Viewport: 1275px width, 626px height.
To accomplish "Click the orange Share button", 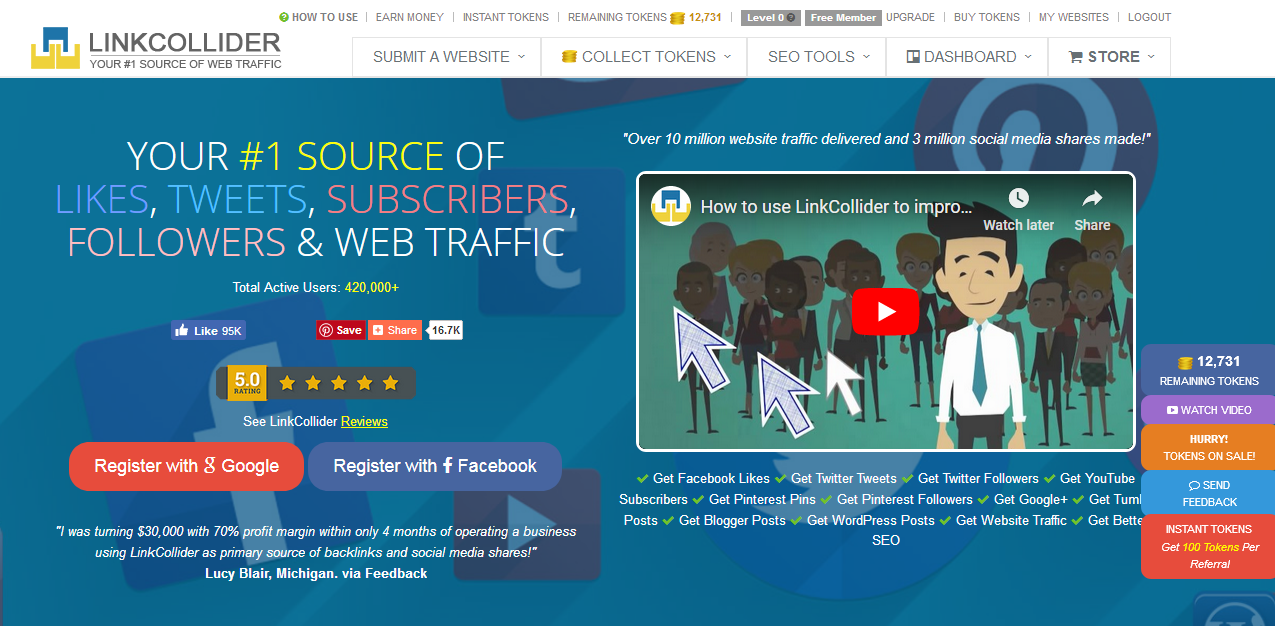I will click(395, 330).
